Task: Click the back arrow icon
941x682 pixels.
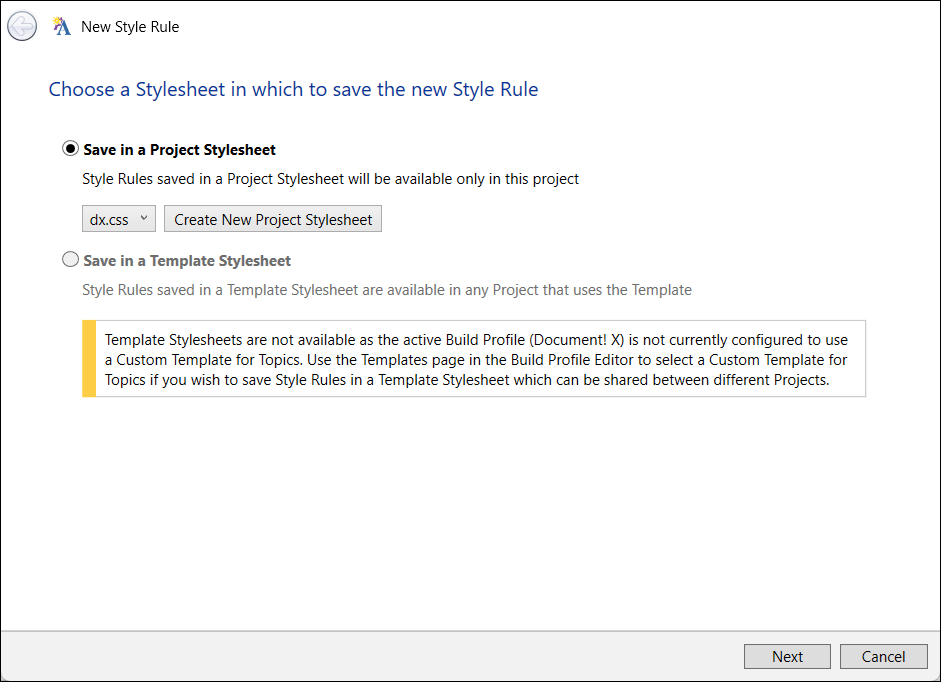Action: tap(22, 27)
